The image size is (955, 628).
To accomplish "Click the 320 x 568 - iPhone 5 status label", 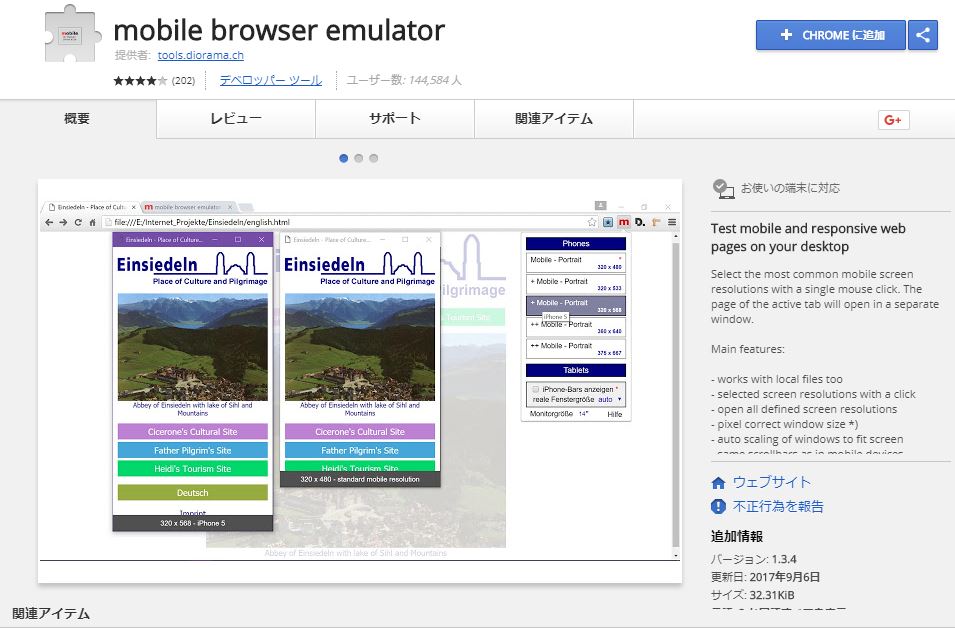I will [192, 523].
